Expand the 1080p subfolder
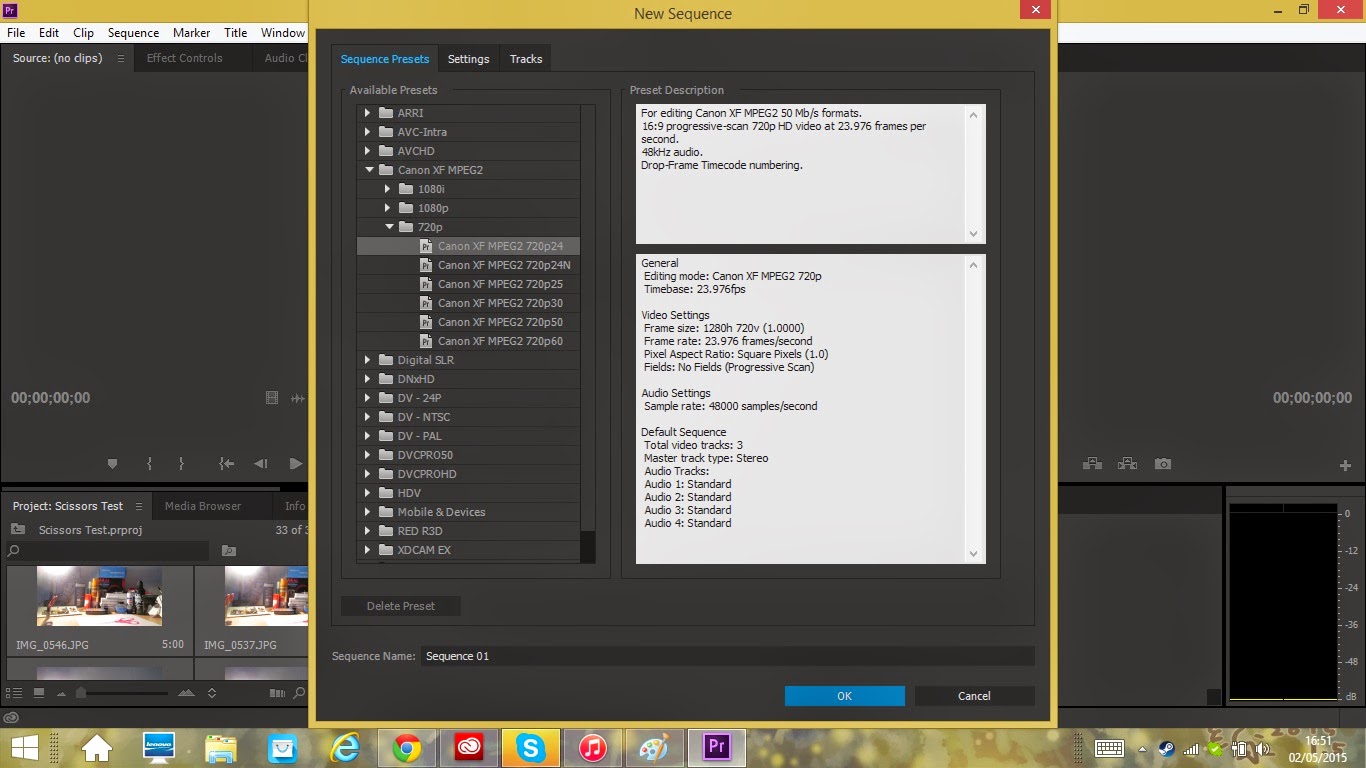The height and width of the screenshot is (768, 1366). 388,208
